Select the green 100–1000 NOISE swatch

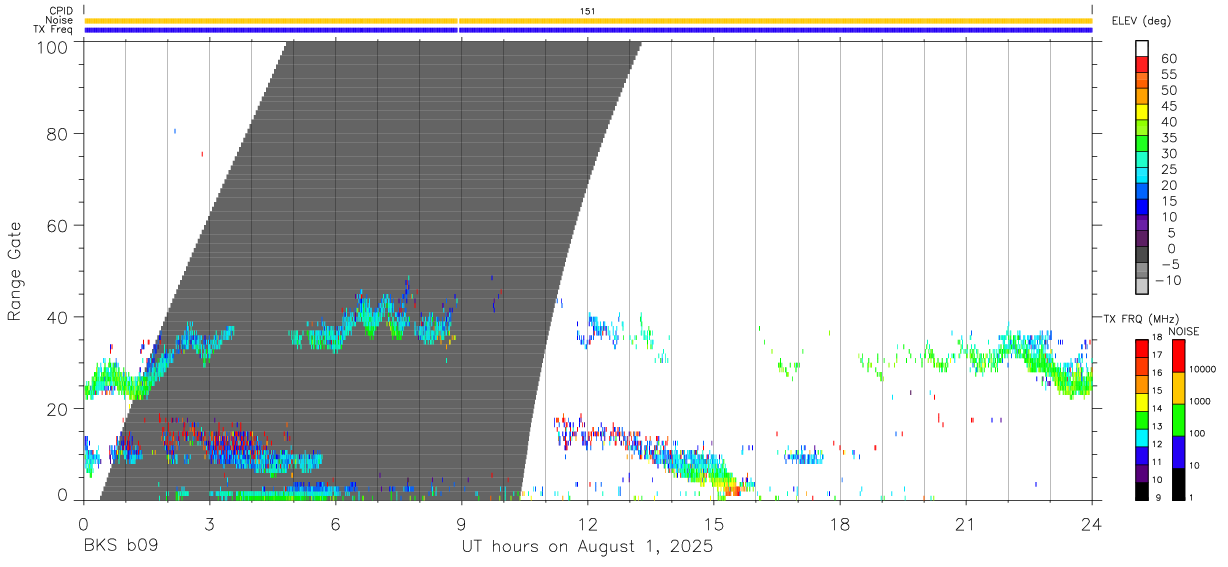click(1178, 419)
